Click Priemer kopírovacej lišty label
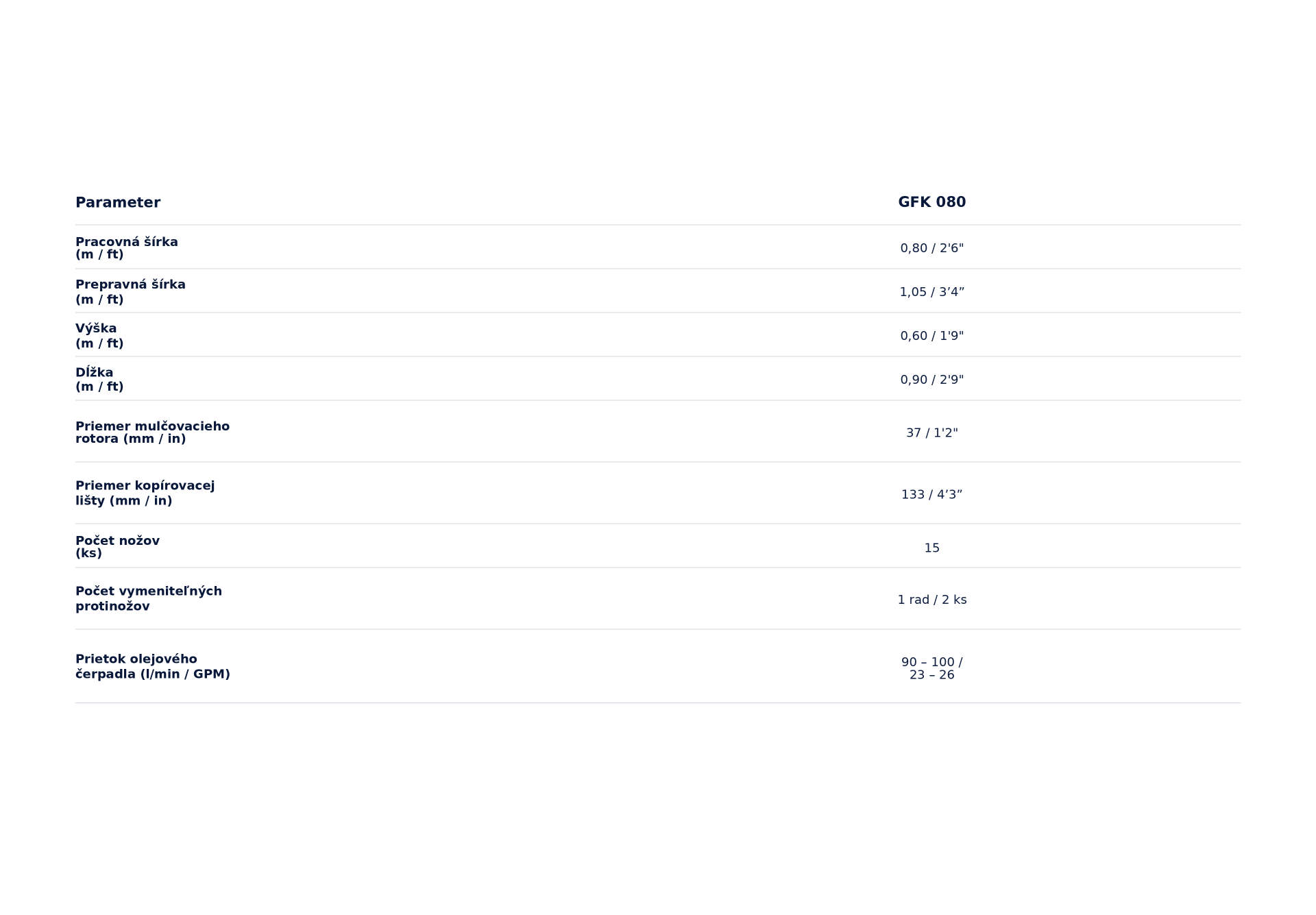 145,493
